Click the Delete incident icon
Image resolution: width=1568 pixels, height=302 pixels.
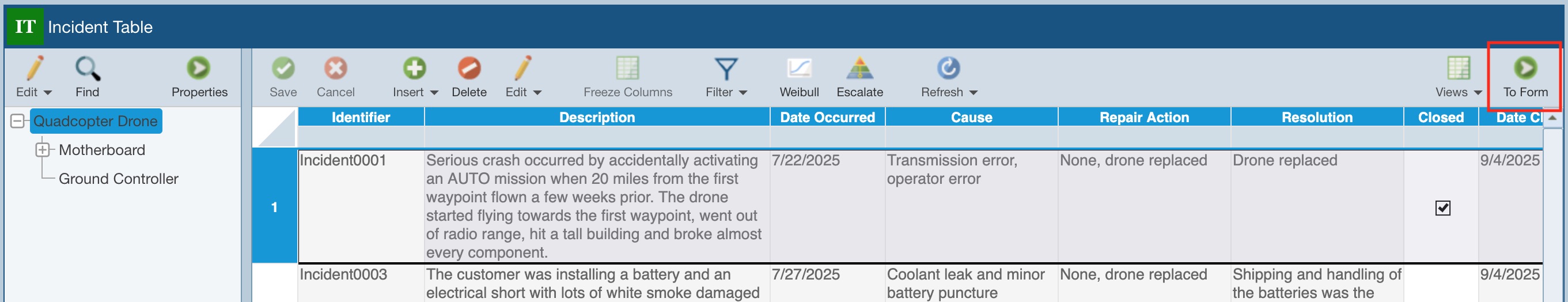tap(469, 69)
